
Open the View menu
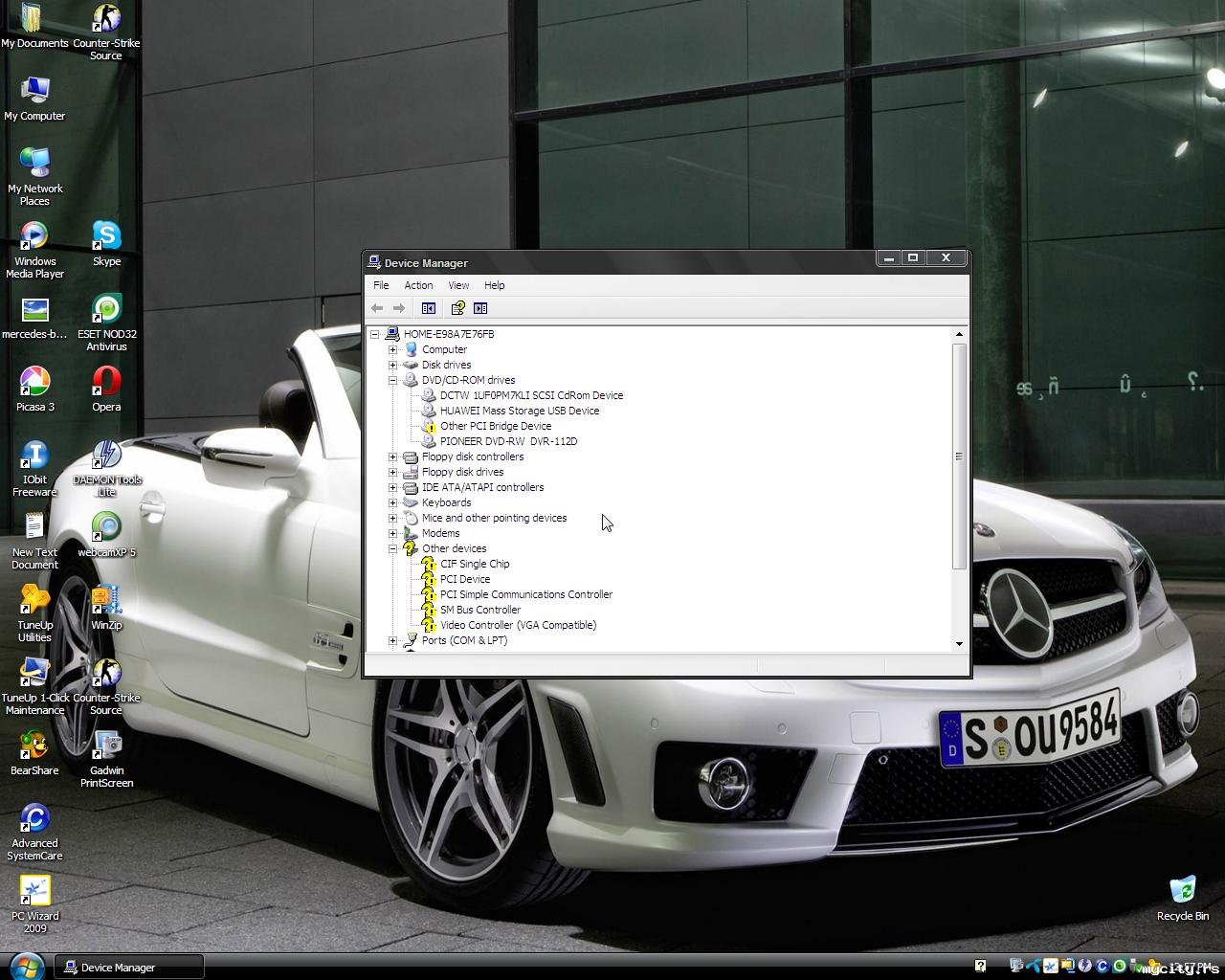458,285
